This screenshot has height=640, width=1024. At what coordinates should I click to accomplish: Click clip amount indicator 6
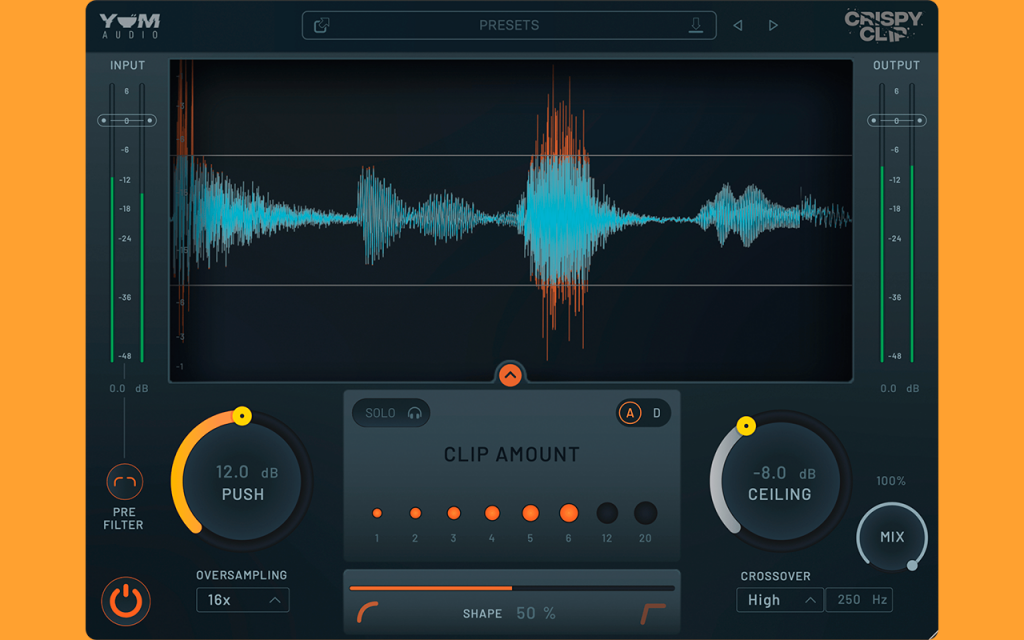point(569,513)
